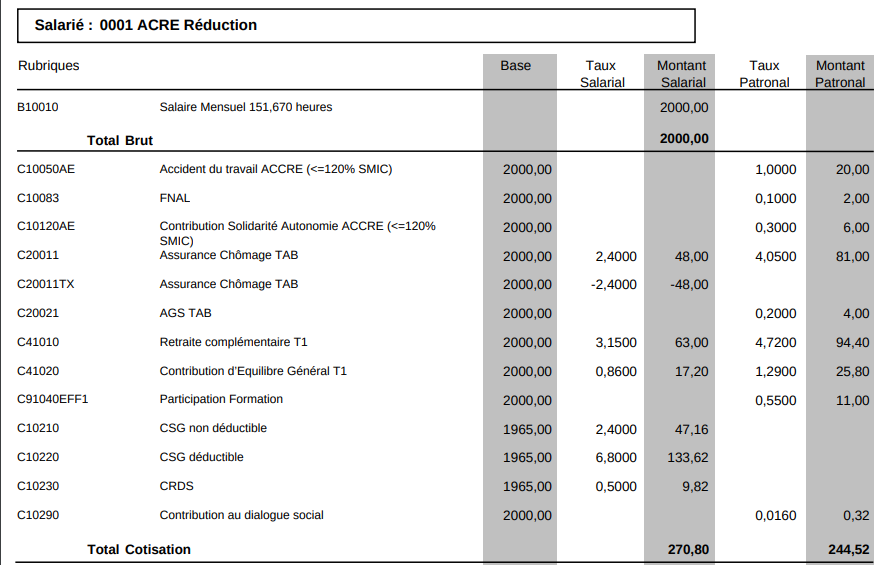Select 'Contribution d'Equilibre Général T1' label
Image resolution: width=877 pixels, height=565 pixels.
tap(253, 371)
